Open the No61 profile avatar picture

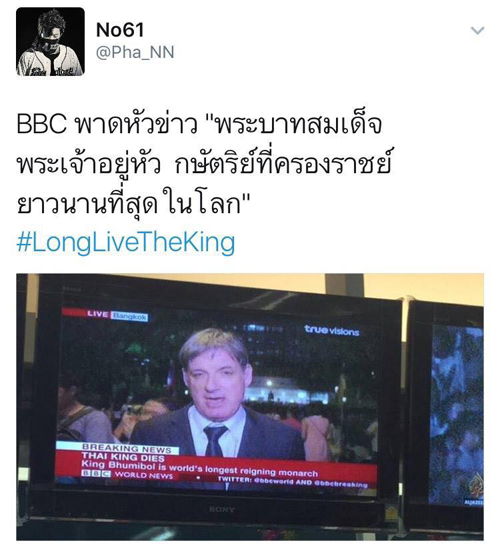(x=50, y=42)
